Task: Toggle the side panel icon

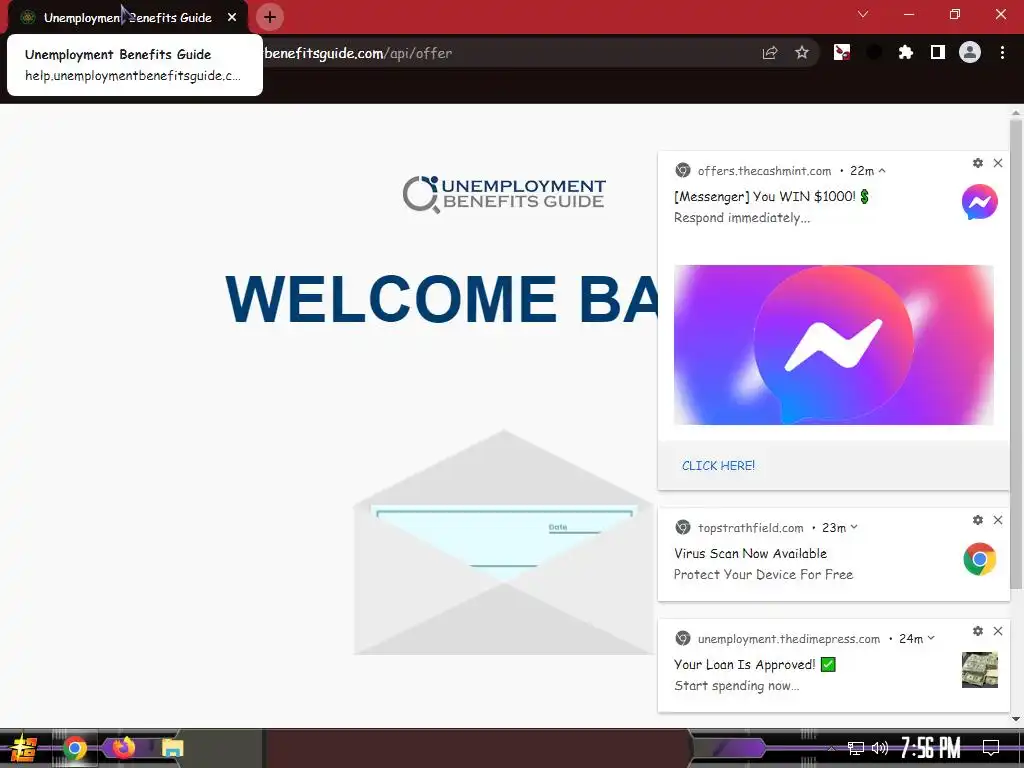Action: (938, 53)
